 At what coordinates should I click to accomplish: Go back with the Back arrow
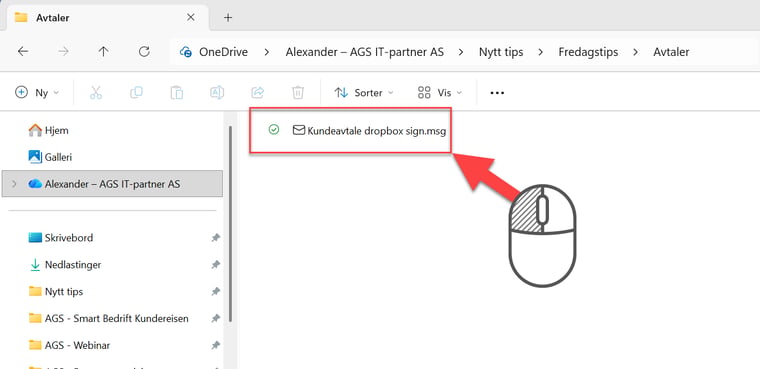tap(23, 52)
